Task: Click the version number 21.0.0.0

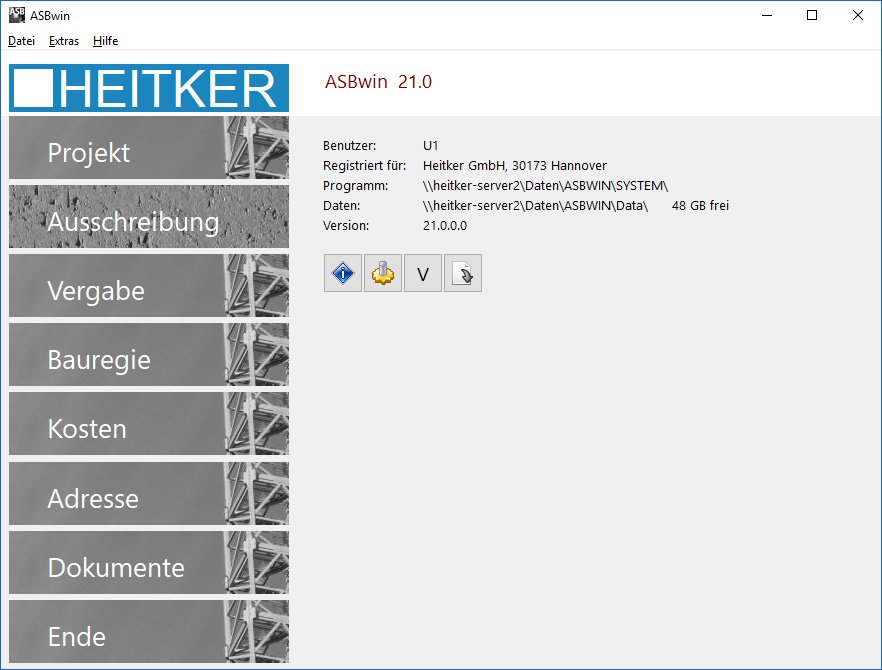Action: 444,226
